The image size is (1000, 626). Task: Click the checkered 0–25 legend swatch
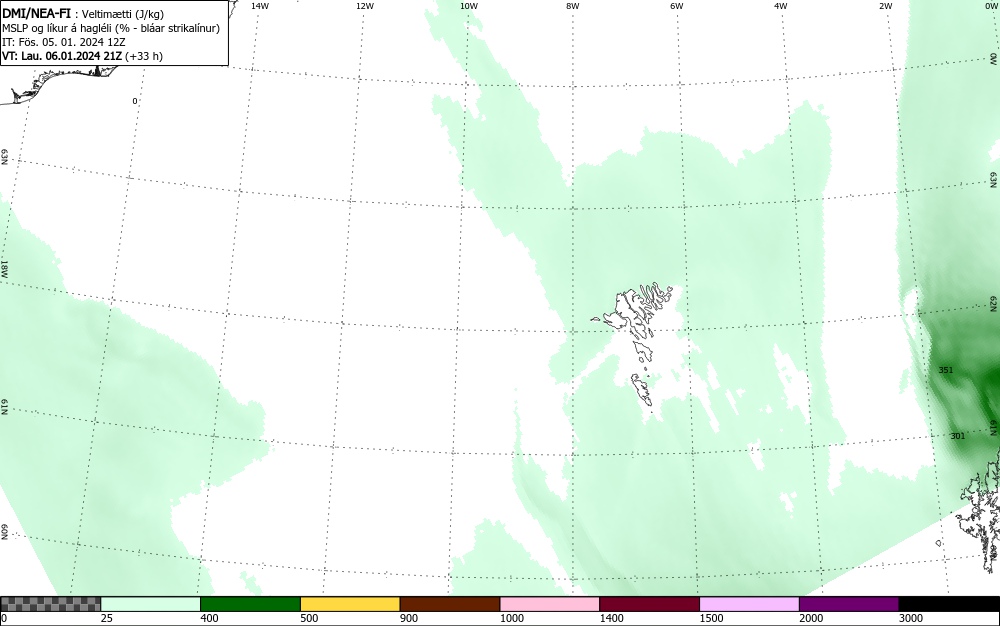[50, 604]
